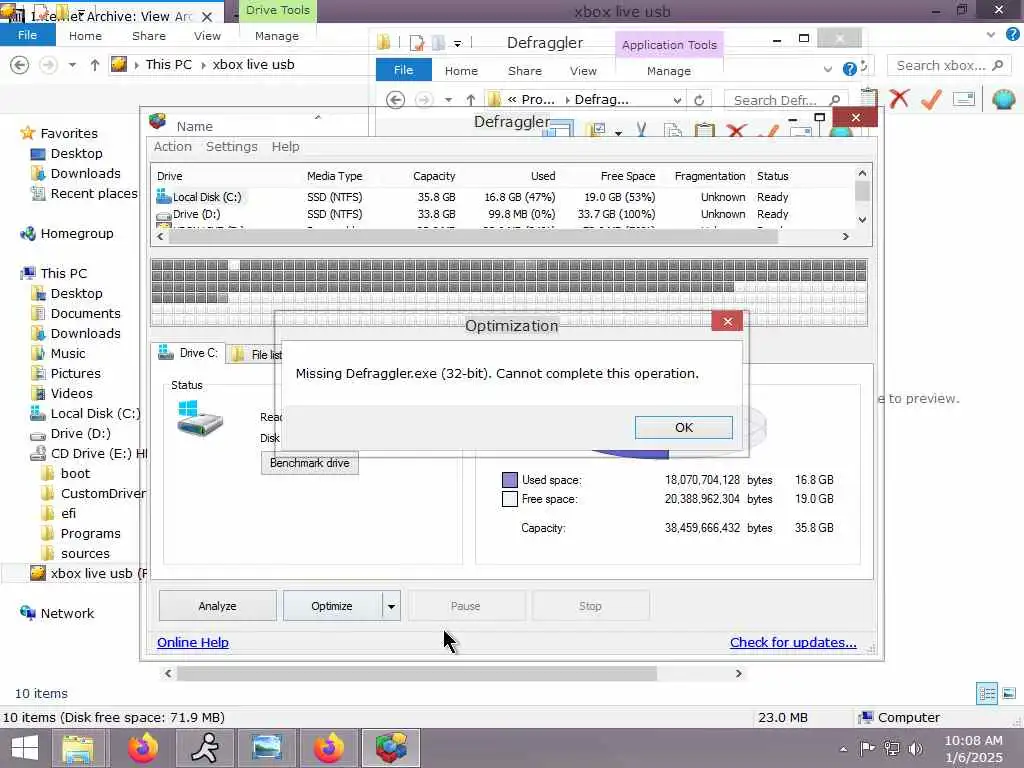The height and width of the screenshot is (768, 1024).
Task: Click the Analyze button
Action: pos(217,606)
